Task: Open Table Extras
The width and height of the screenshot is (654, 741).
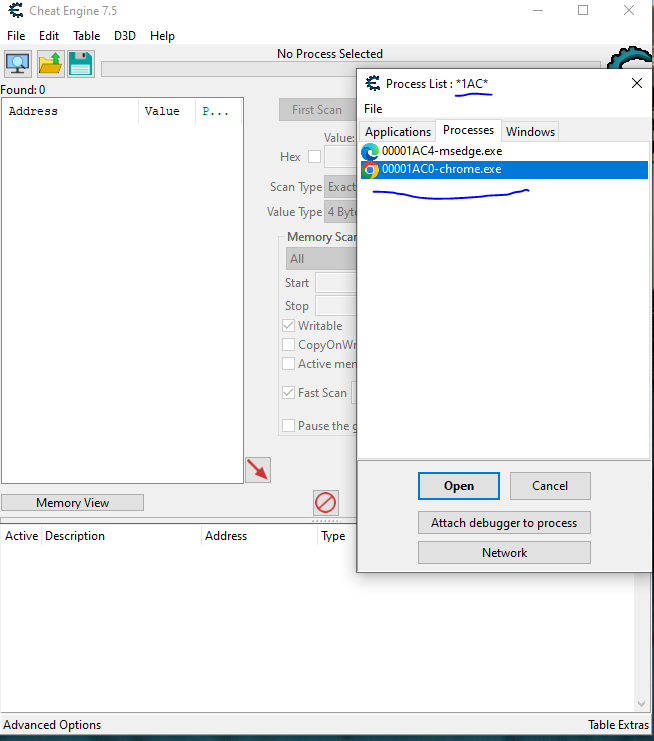Action: click(618, 725)
